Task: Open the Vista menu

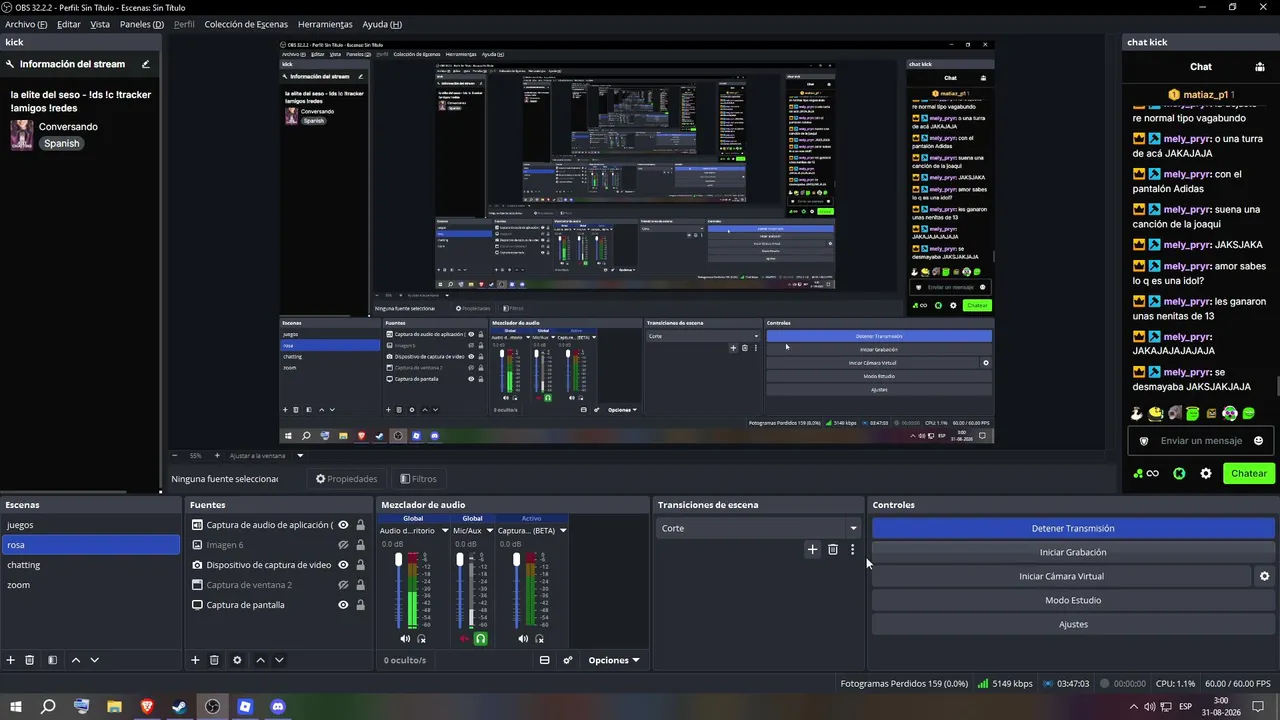Action: coord(100,24)
